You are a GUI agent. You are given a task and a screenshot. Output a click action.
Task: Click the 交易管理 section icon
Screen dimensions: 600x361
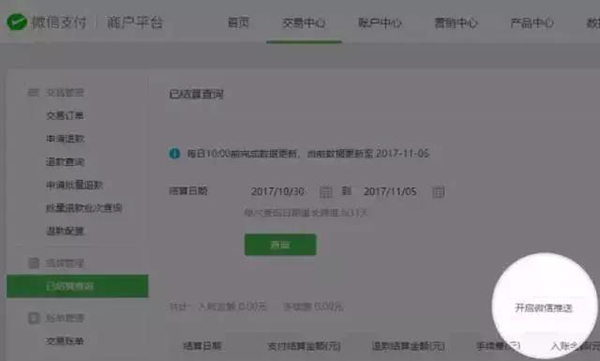[33, 92]
